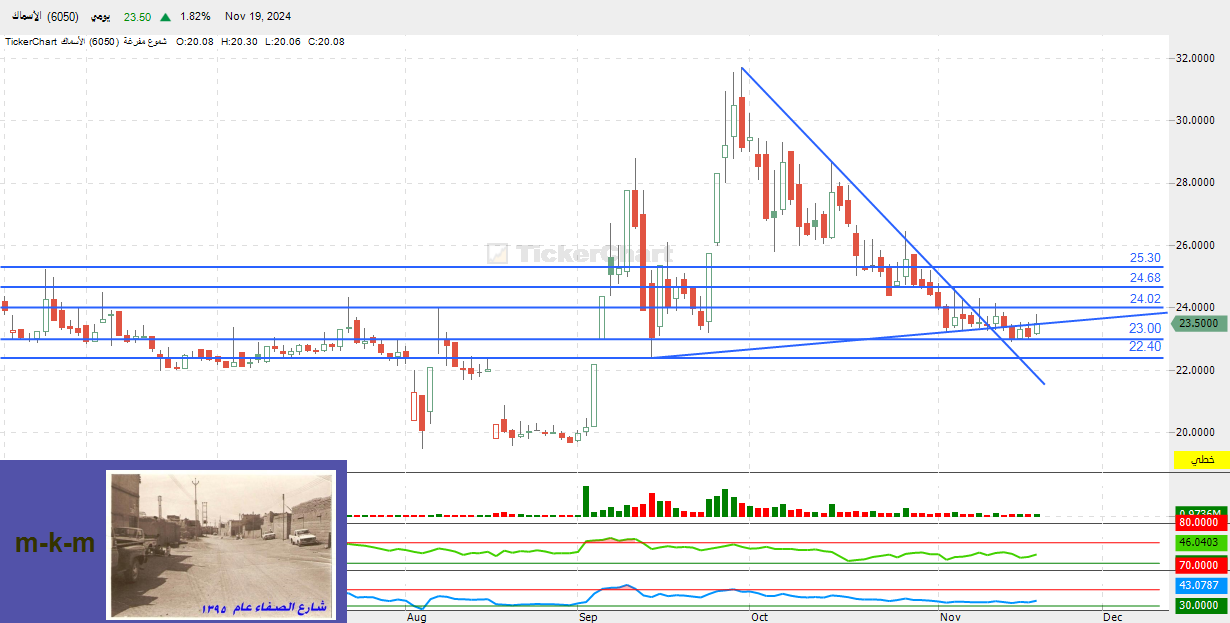1230x623 pixels.
Task: Click the Dec label on time axis
Action: click(1113, 617)
